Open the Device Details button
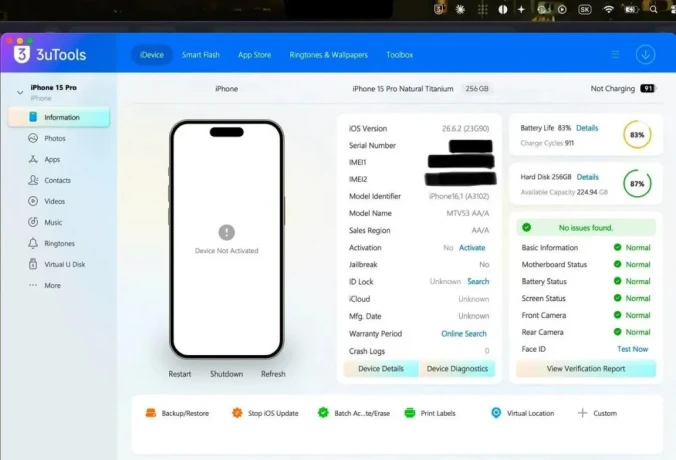676x460 pixels. (x=381, y=369)
